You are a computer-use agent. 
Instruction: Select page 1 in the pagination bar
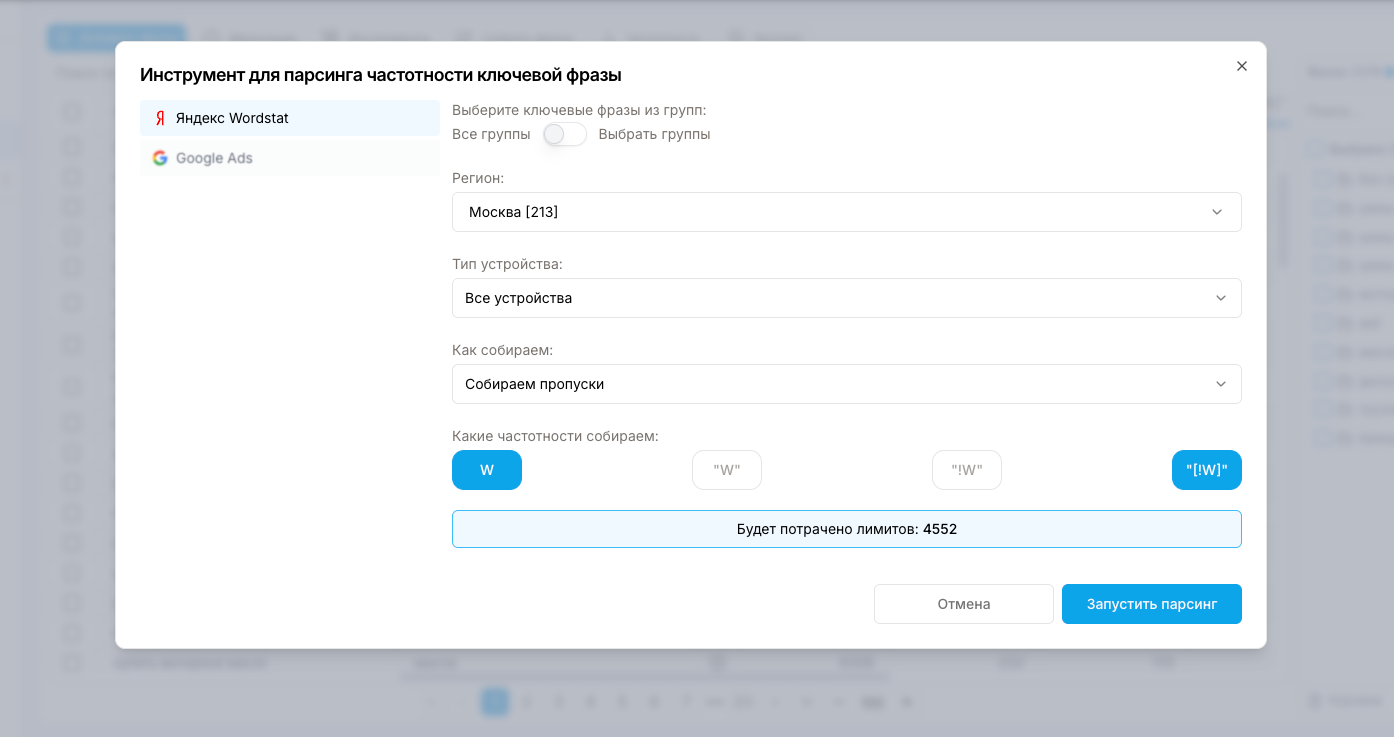[x=494, y=701]
